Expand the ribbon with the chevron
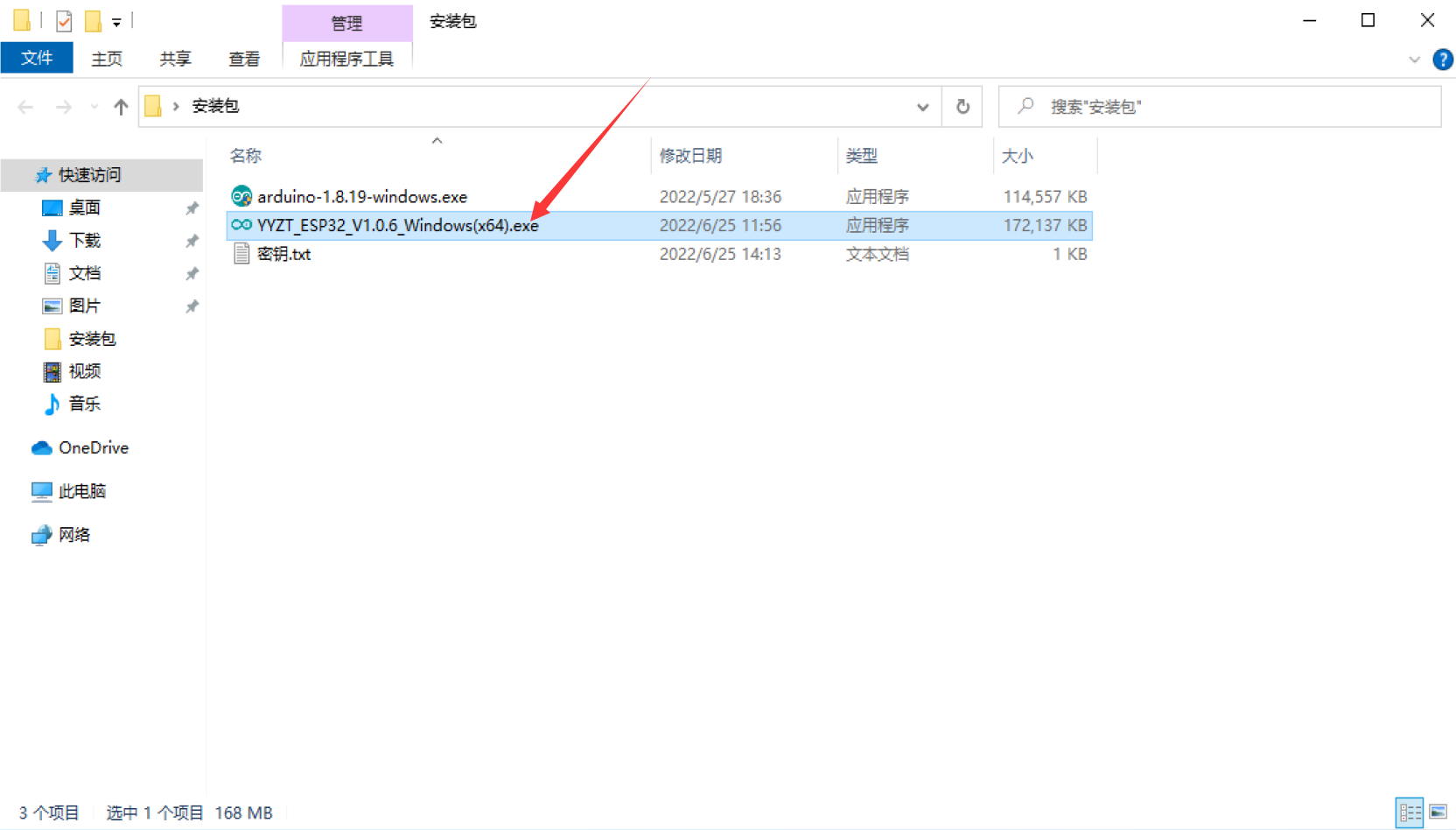The width and height of the screenshot is (1456, 830). coord(1414,60)
